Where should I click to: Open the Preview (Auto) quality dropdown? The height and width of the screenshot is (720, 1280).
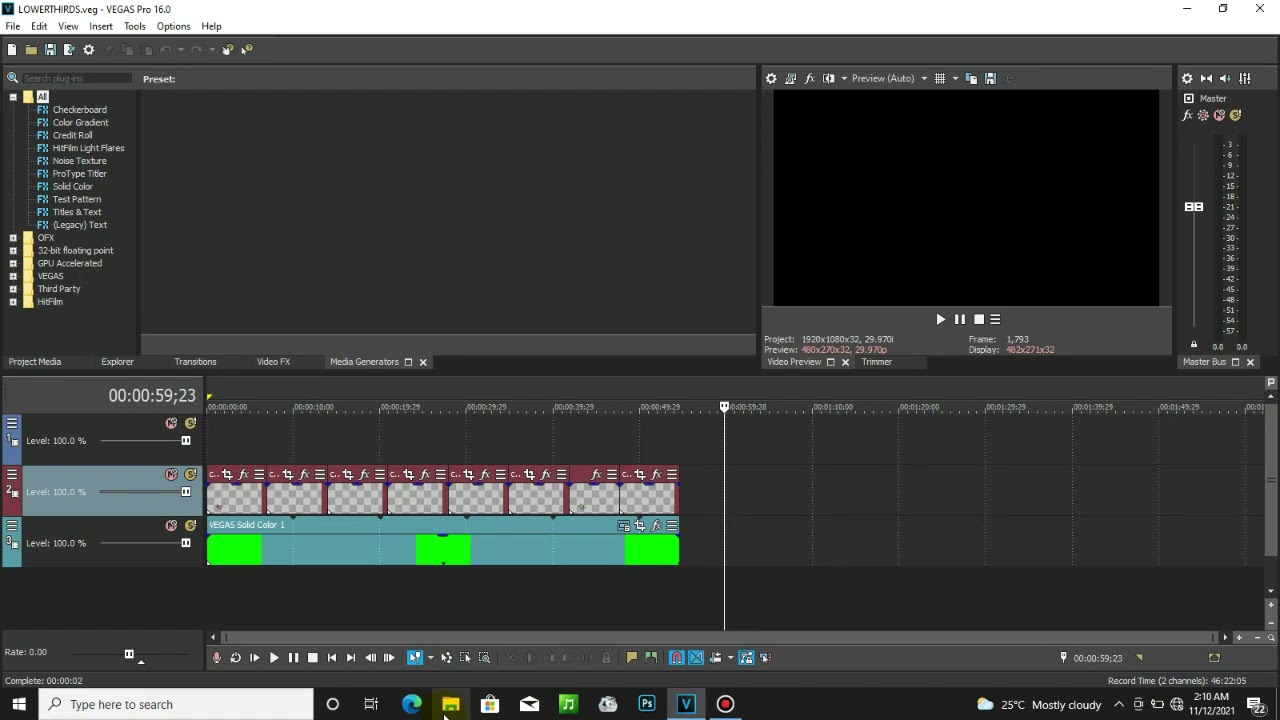pyautogui.click(x=889, y=78)
